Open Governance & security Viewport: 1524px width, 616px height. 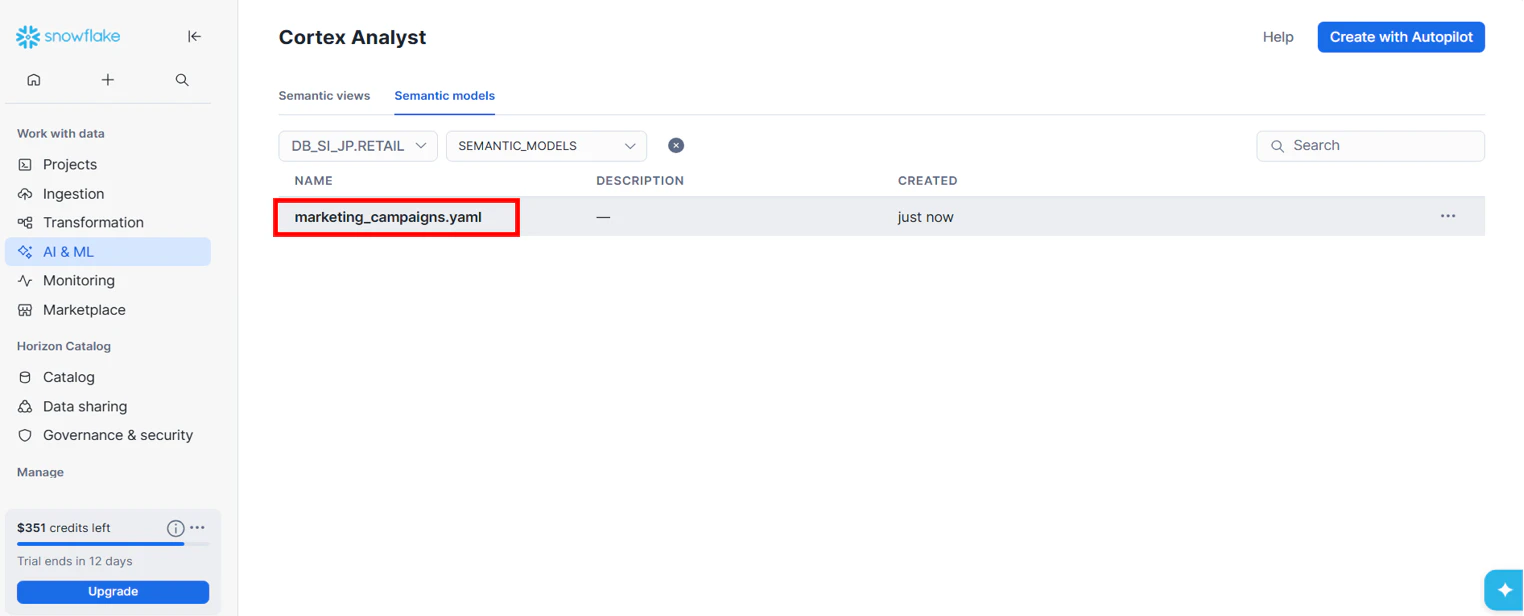pyautogui.click(x=108, y=435)
